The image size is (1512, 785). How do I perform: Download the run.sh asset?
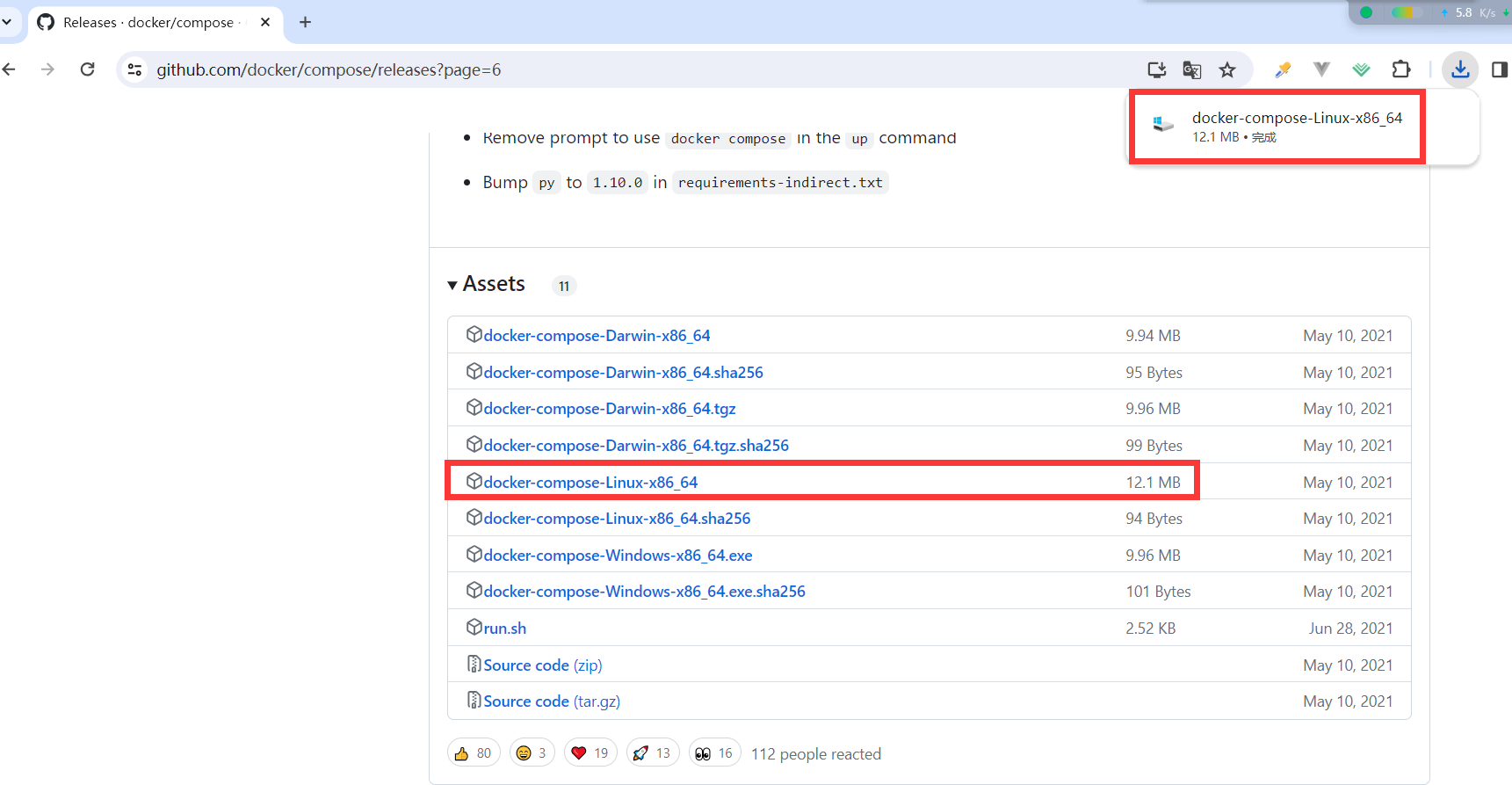click(x=505, y=629)
